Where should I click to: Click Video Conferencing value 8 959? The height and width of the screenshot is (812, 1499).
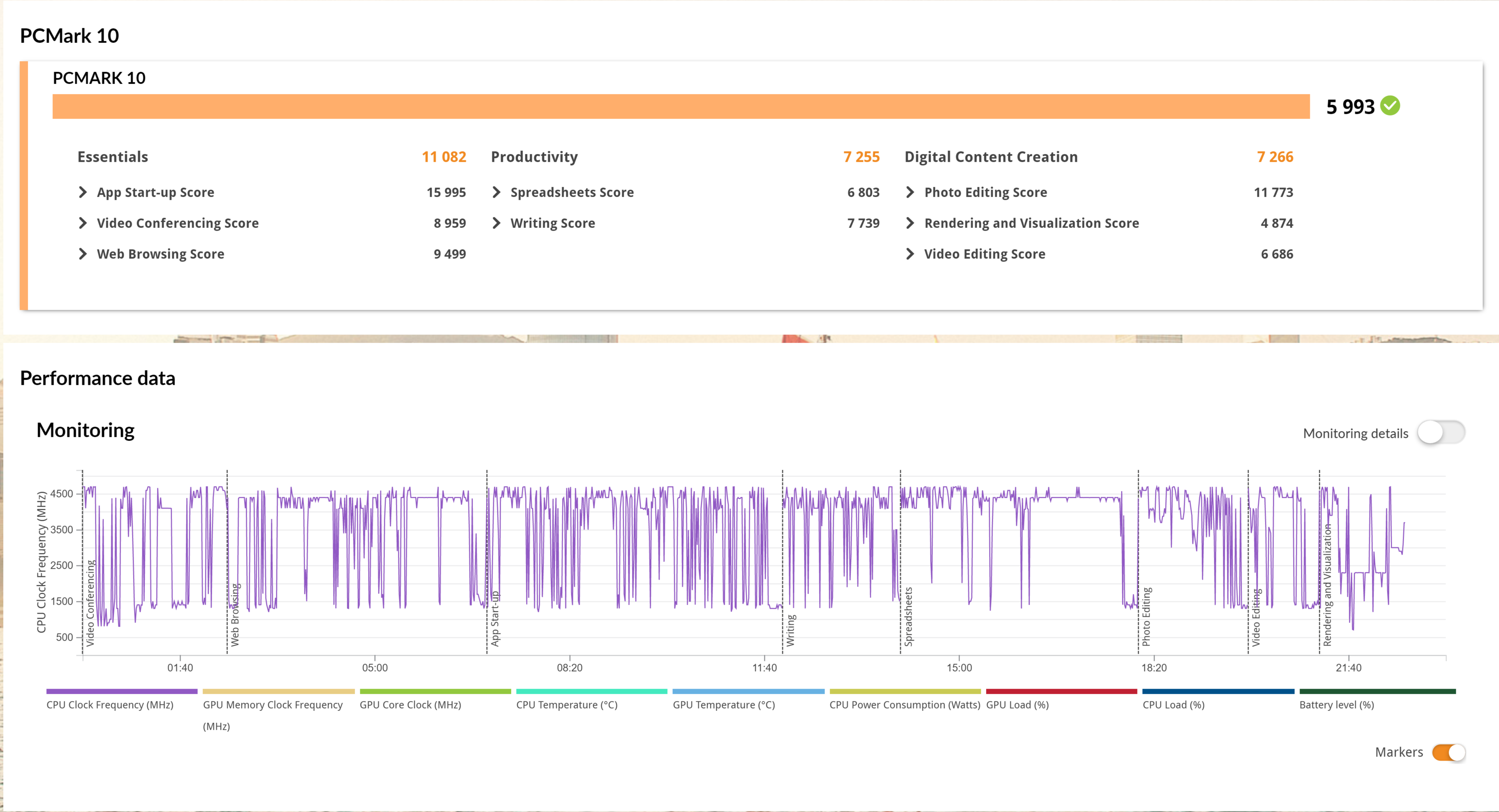(x=450, y=223)
